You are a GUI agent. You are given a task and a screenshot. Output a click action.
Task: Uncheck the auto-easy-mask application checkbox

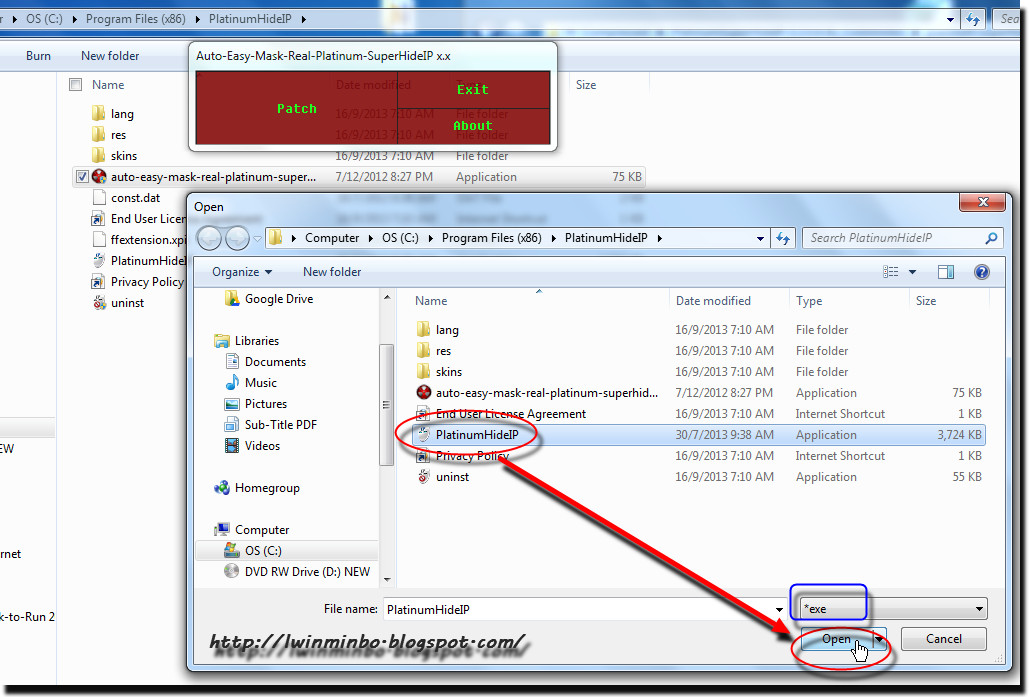pyautogui.click(x=81, y=176)
